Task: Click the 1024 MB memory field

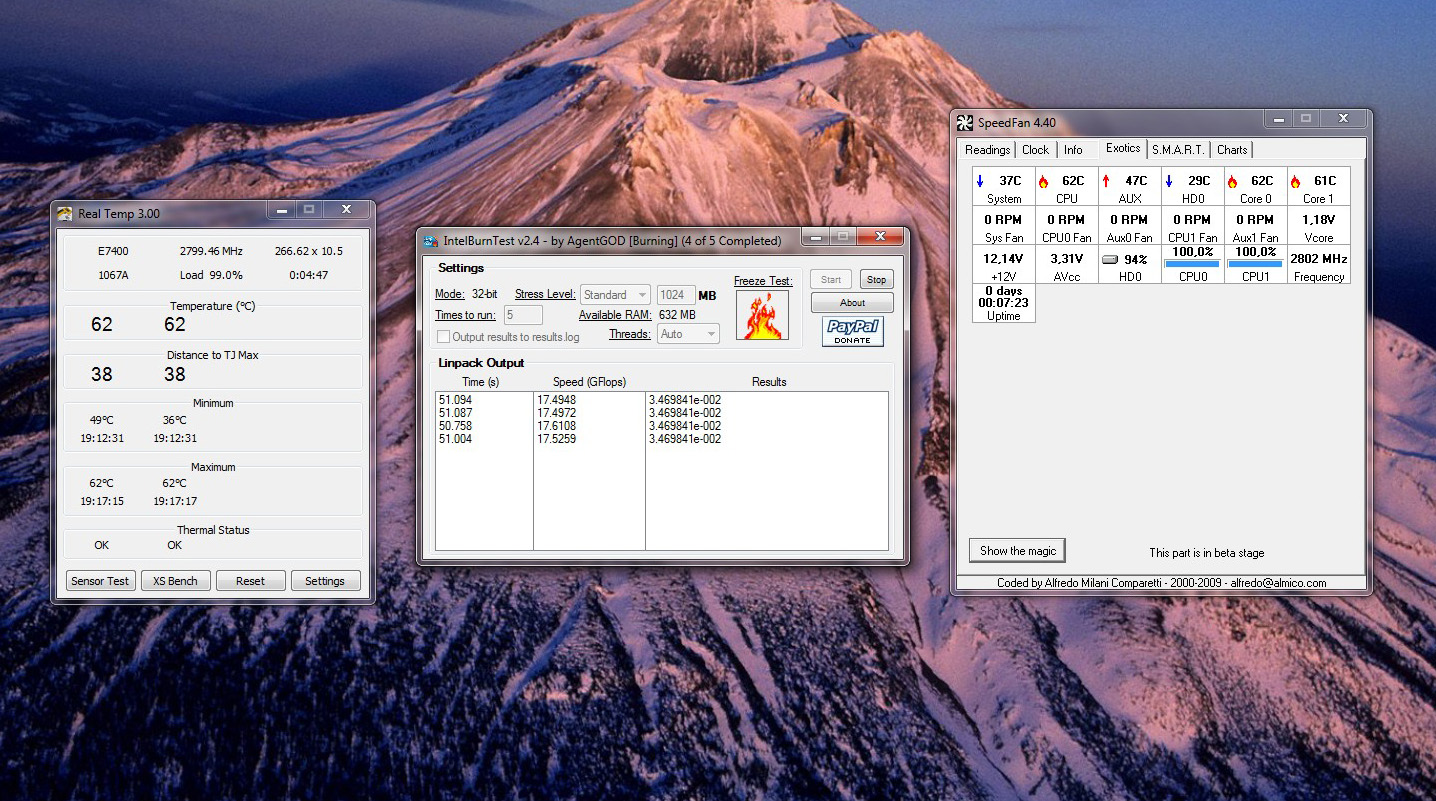Action: click(x=676, y=295)
